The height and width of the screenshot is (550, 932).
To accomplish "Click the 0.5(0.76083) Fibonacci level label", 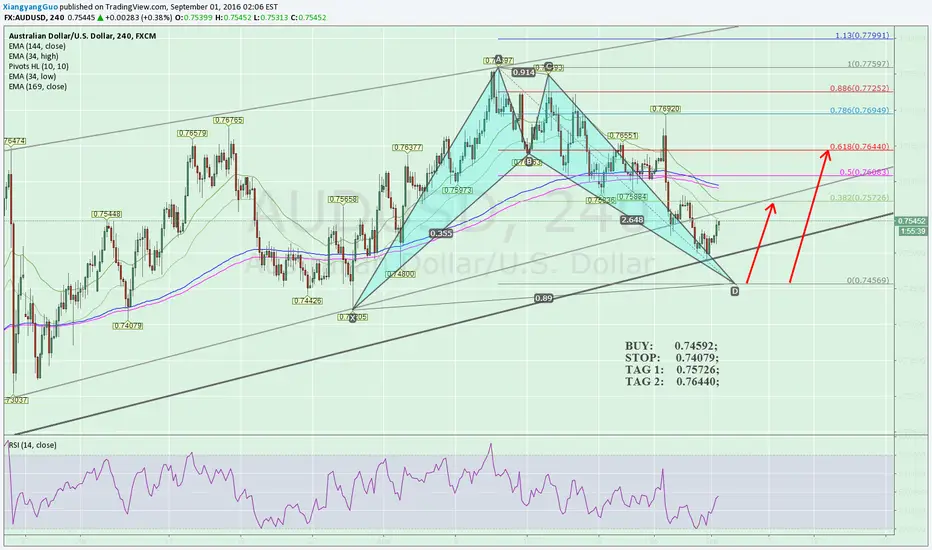I will coord(864,172).
